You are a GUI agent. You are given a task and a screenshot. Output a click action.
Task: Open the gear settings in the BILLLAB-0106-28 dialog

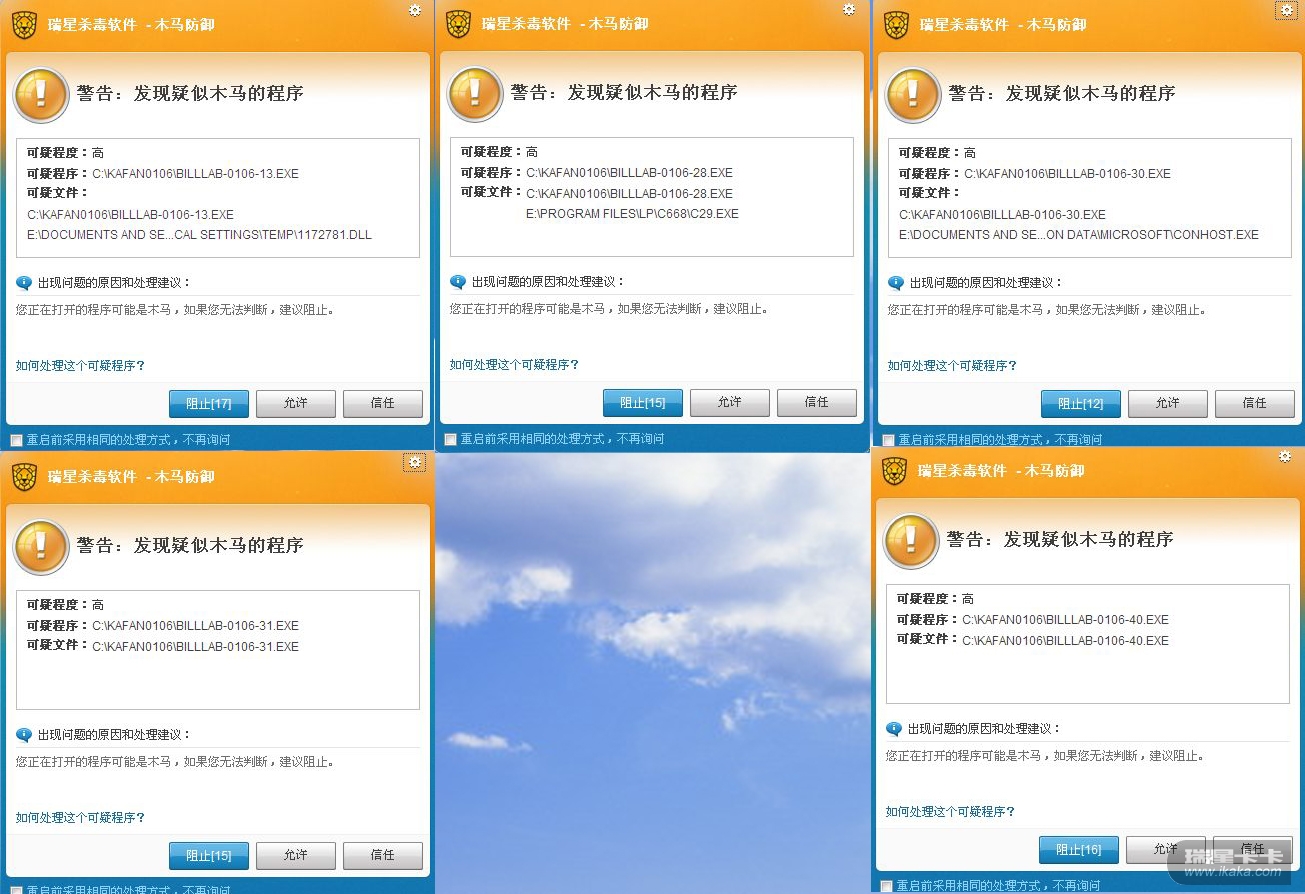click(x=849, y=9)
